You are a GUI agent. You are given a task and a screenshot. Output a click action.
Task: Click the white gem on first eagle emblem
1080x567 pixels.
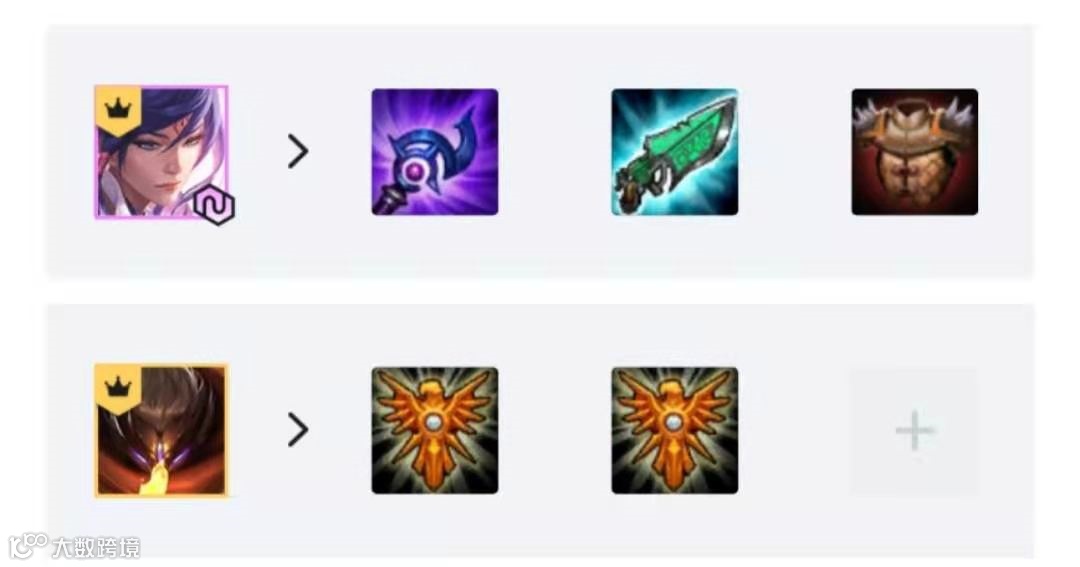pos(434,422)
